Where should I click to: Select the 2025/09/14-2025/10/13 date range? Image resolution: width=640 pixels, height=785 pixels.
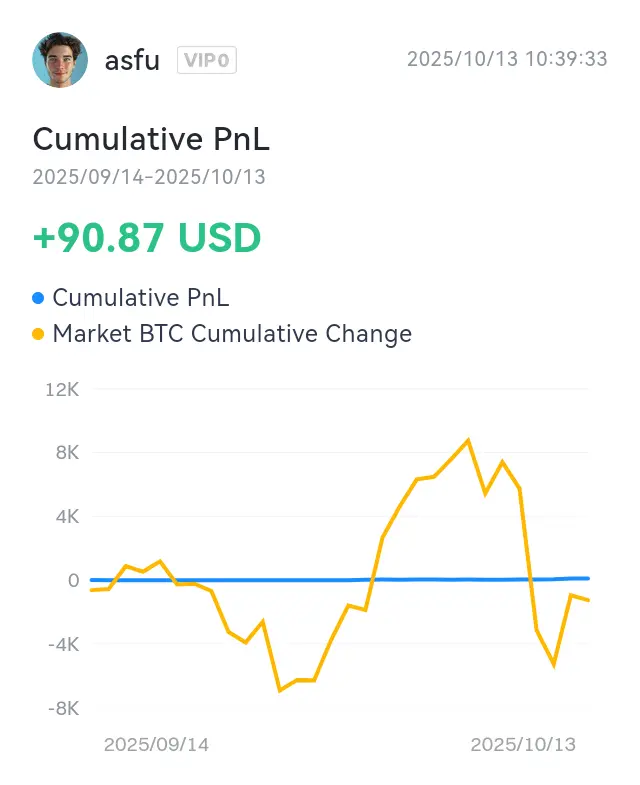pos(149,177)
